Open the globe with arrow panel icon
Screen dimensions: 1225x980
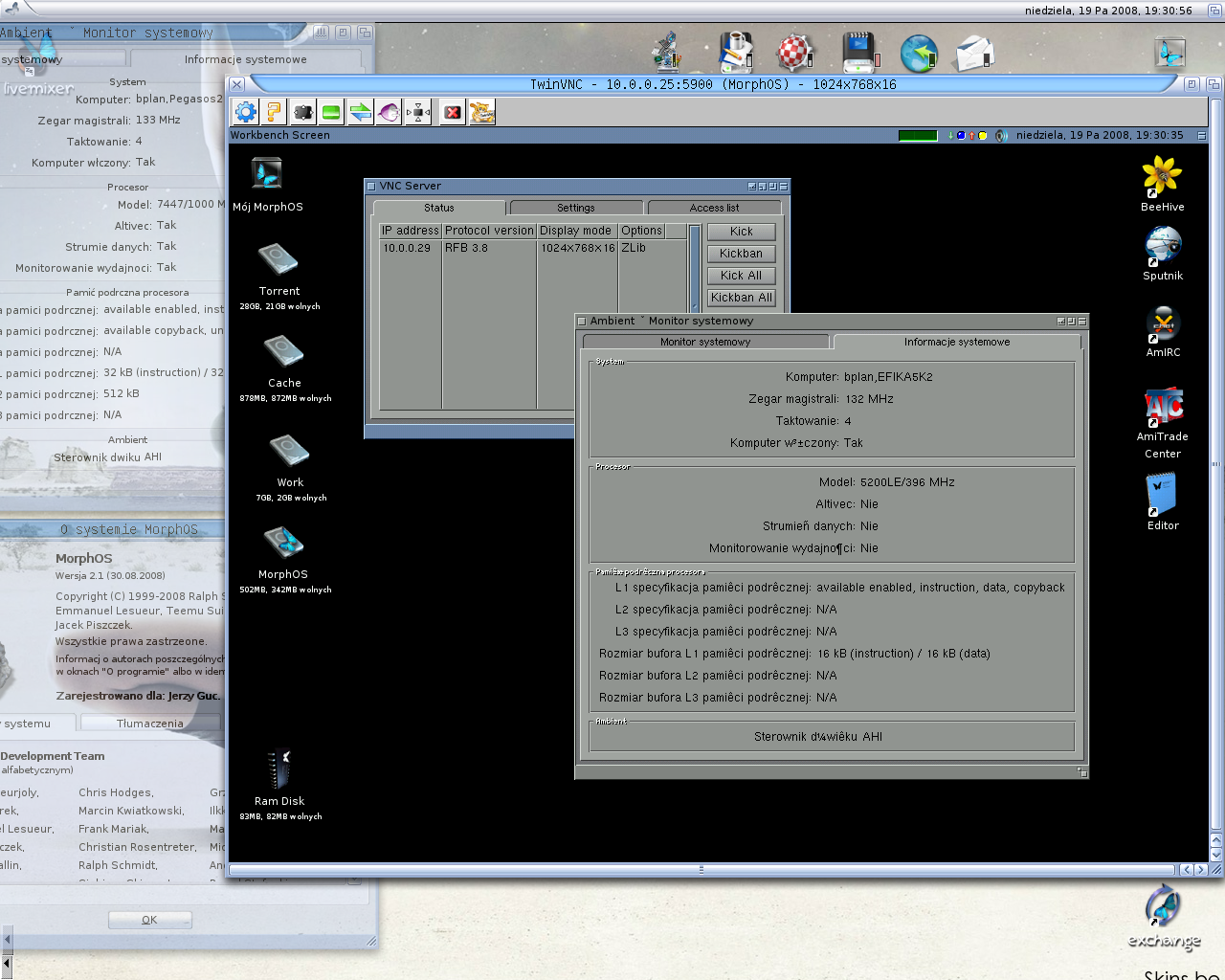(919, 54)
